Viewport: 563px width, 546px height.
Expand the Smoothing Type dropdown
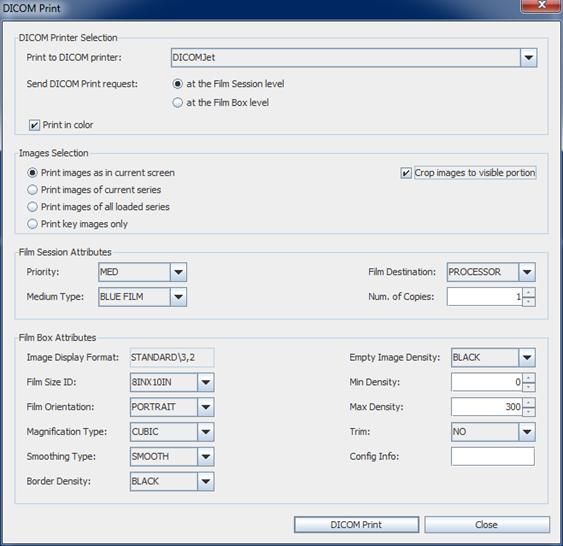(206, 457)
